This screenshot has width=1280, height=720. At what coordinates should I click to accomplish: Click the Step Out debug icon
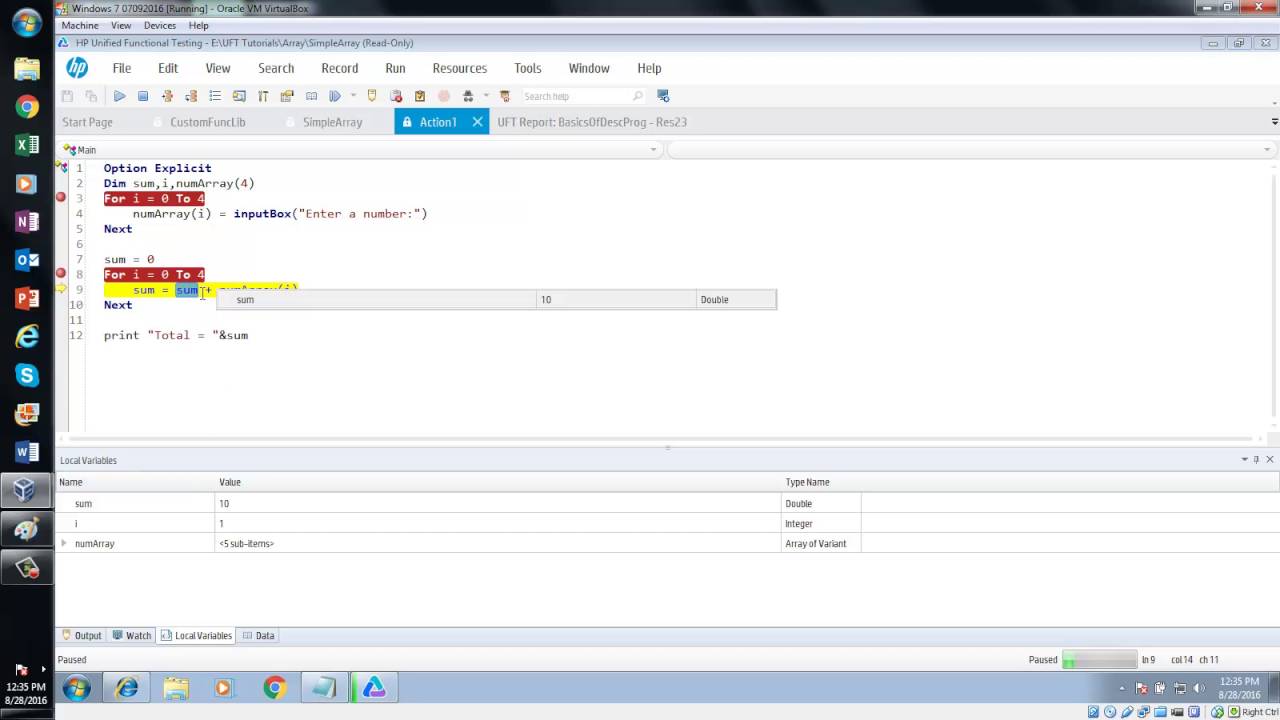click(191, 96)
